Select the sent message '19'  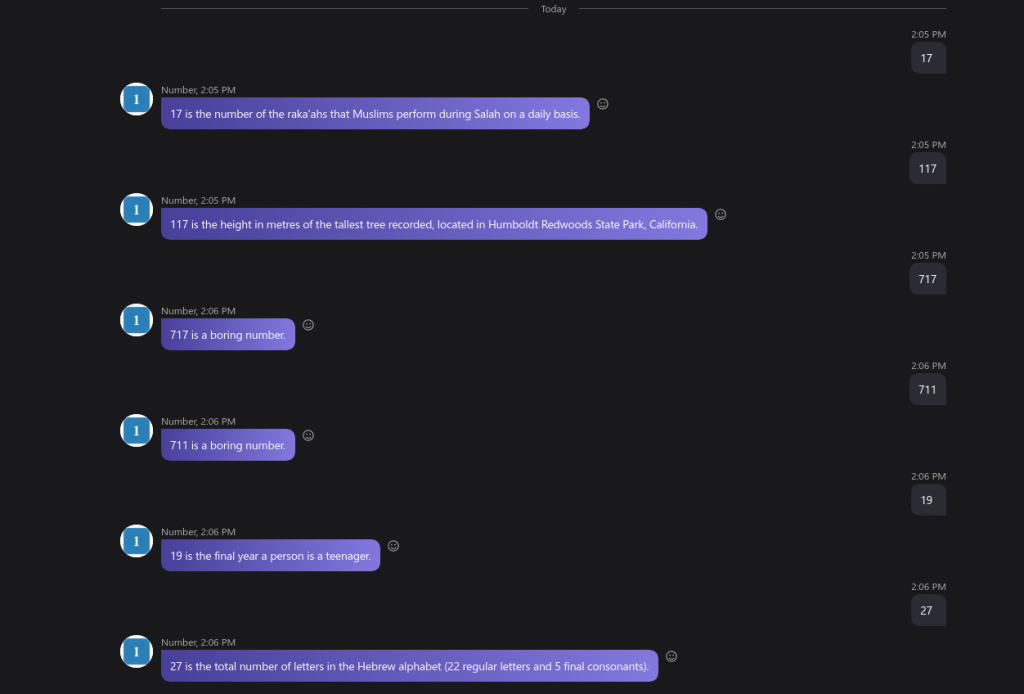(928, 500)
